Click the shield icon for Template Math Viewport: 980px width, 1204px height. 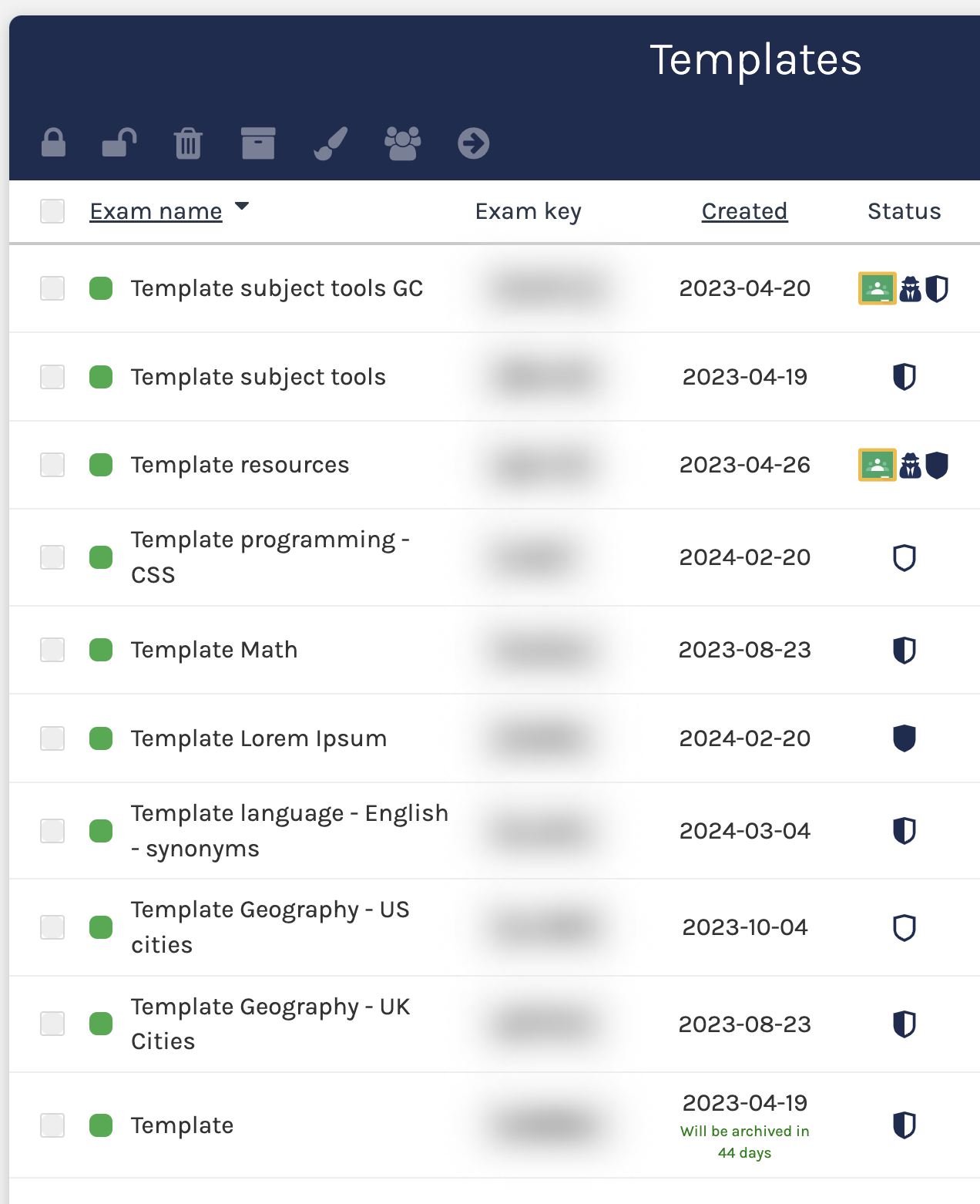(x=904, y=649)
